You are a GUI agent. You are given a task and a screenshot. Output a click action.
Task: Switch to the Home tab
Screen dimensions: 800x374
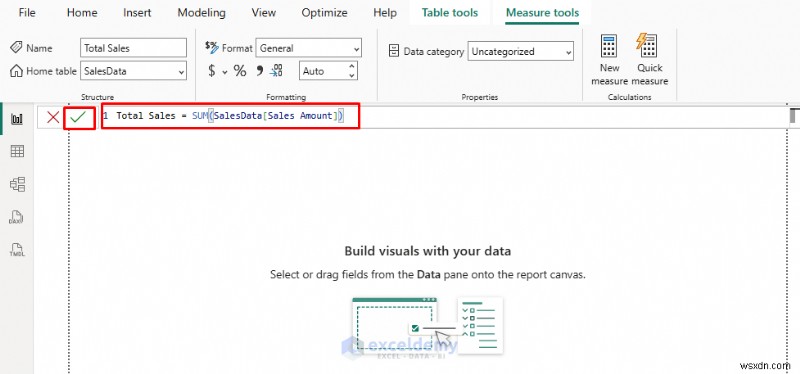pos(82,13)
